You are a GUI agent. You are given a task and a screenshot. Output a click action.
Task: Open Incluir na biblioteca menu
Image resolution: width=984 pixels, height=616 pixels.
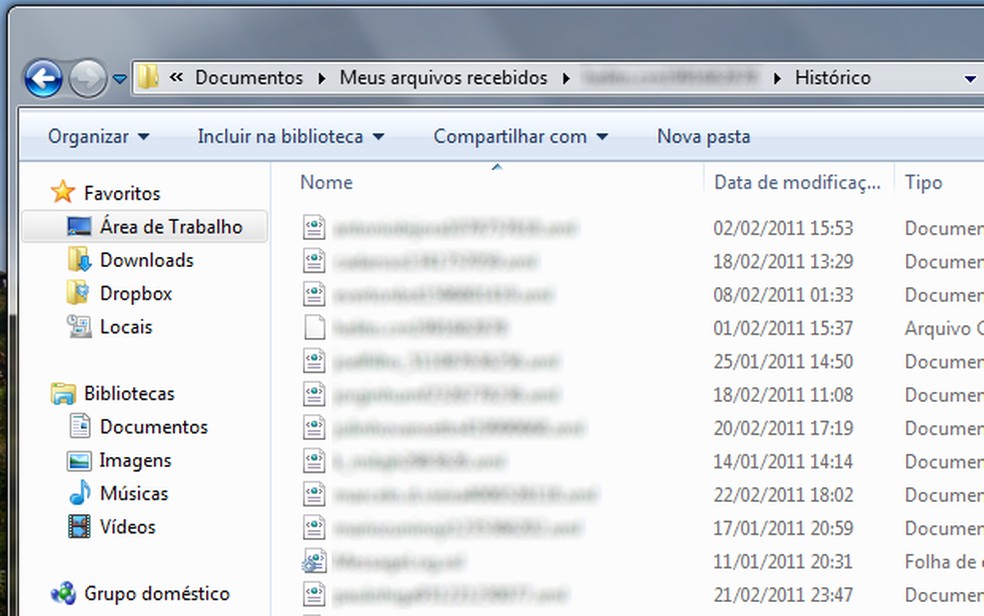291,137
